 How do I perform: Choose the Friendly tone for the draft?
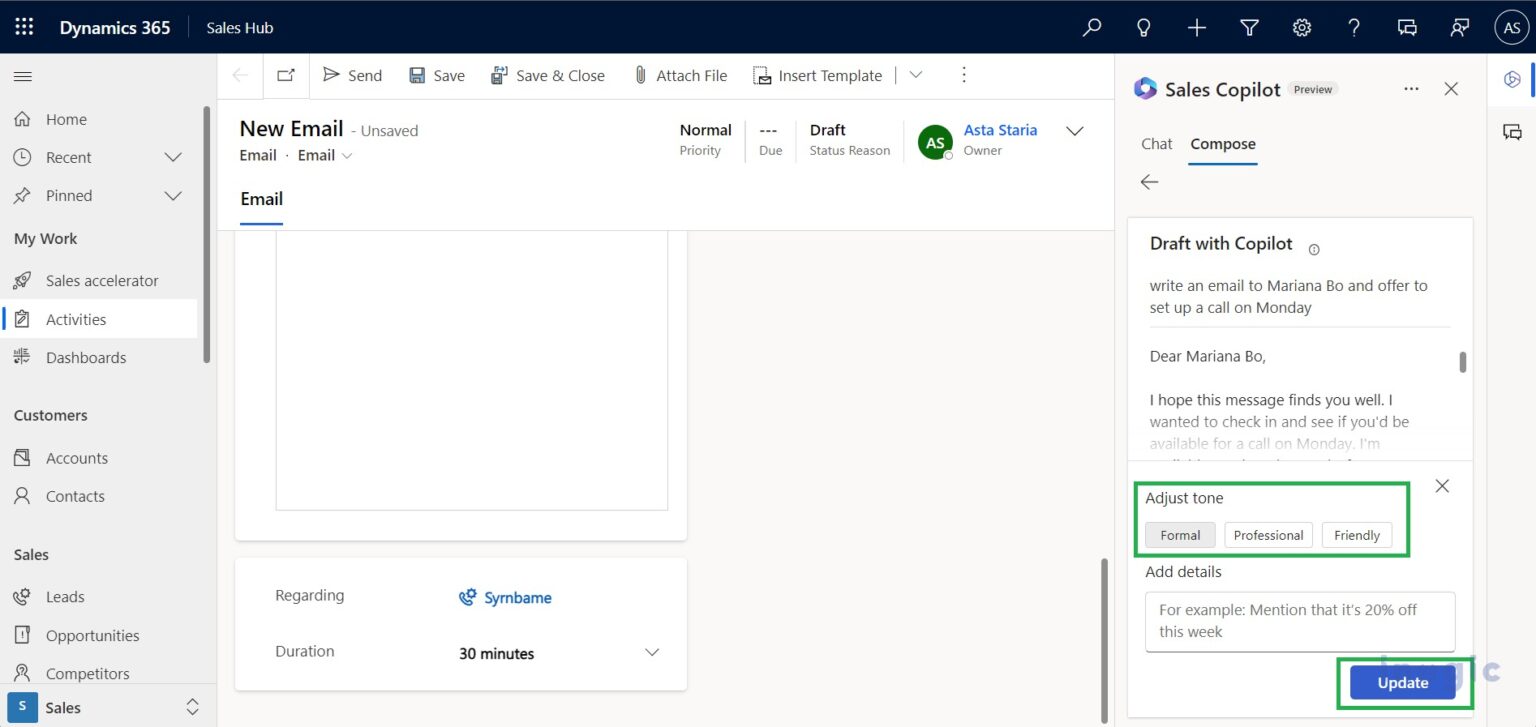(1356, 534)
